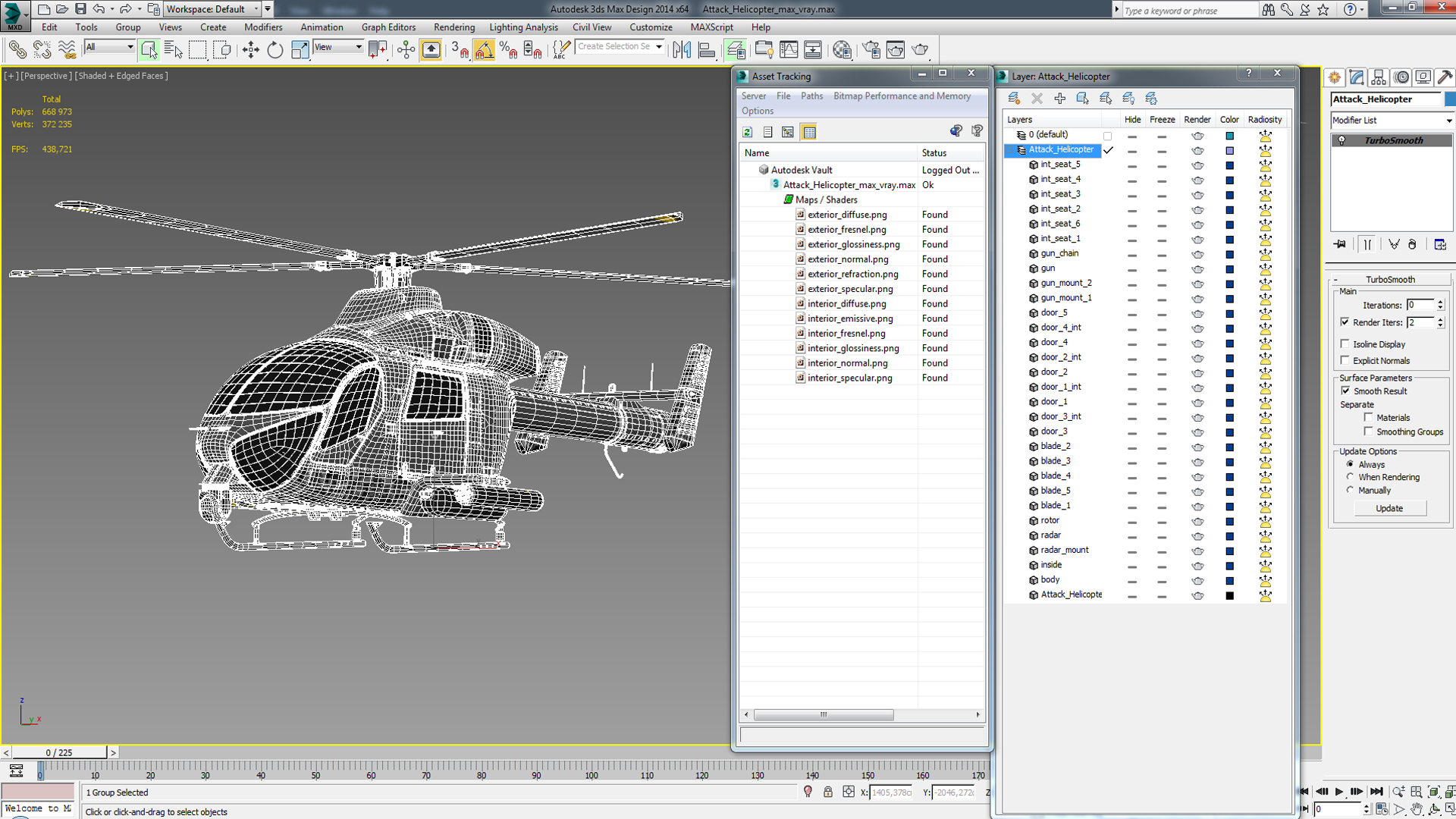The height and width of the screenshot is (819, 1456).
Task: Toggle the Angle Snap icon
Action: [484, 50]
